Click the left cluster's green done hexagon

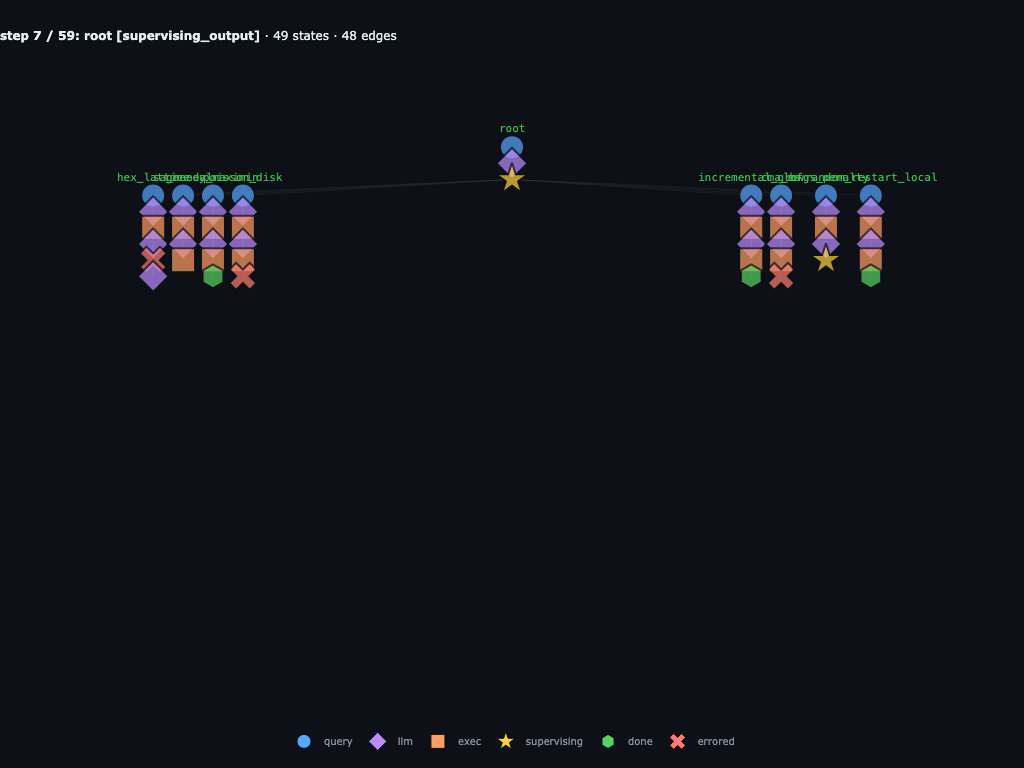pyautogui.click(x=213, y=276)
